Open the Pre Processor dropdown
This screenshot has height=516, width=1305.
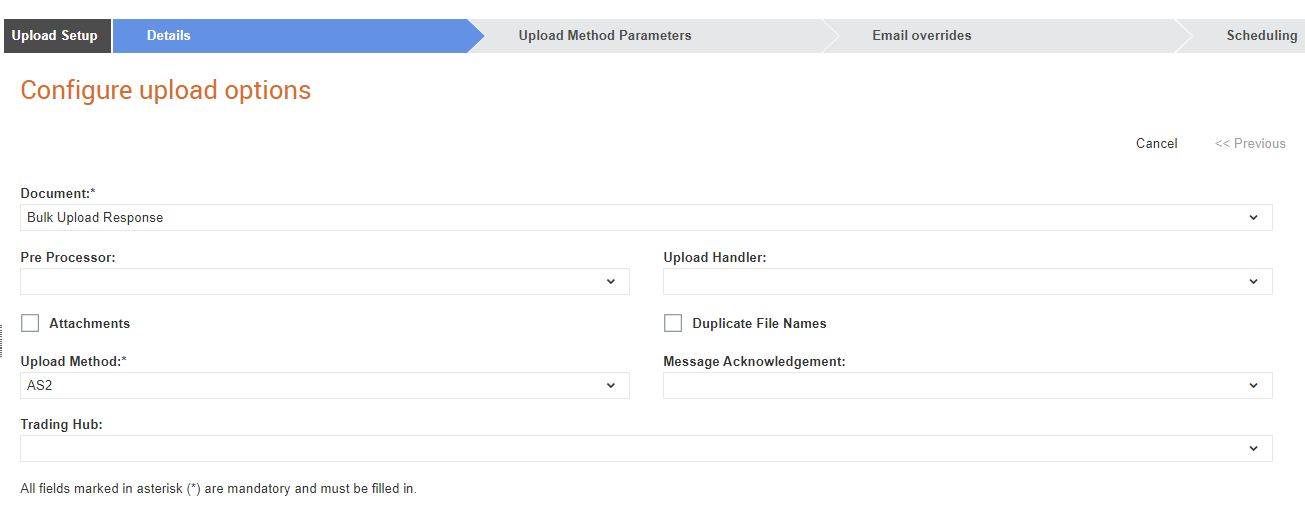(325, 282)
